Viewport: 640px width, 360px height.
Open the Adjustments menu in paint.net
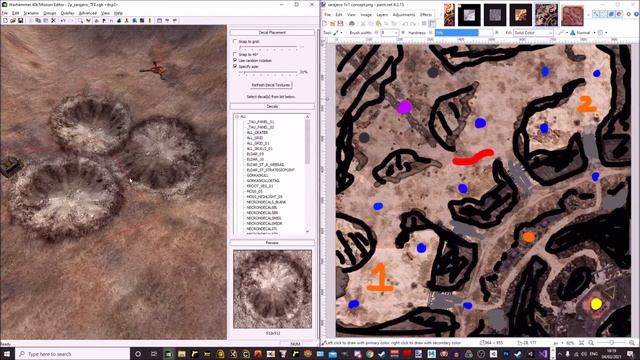[404, 15]
